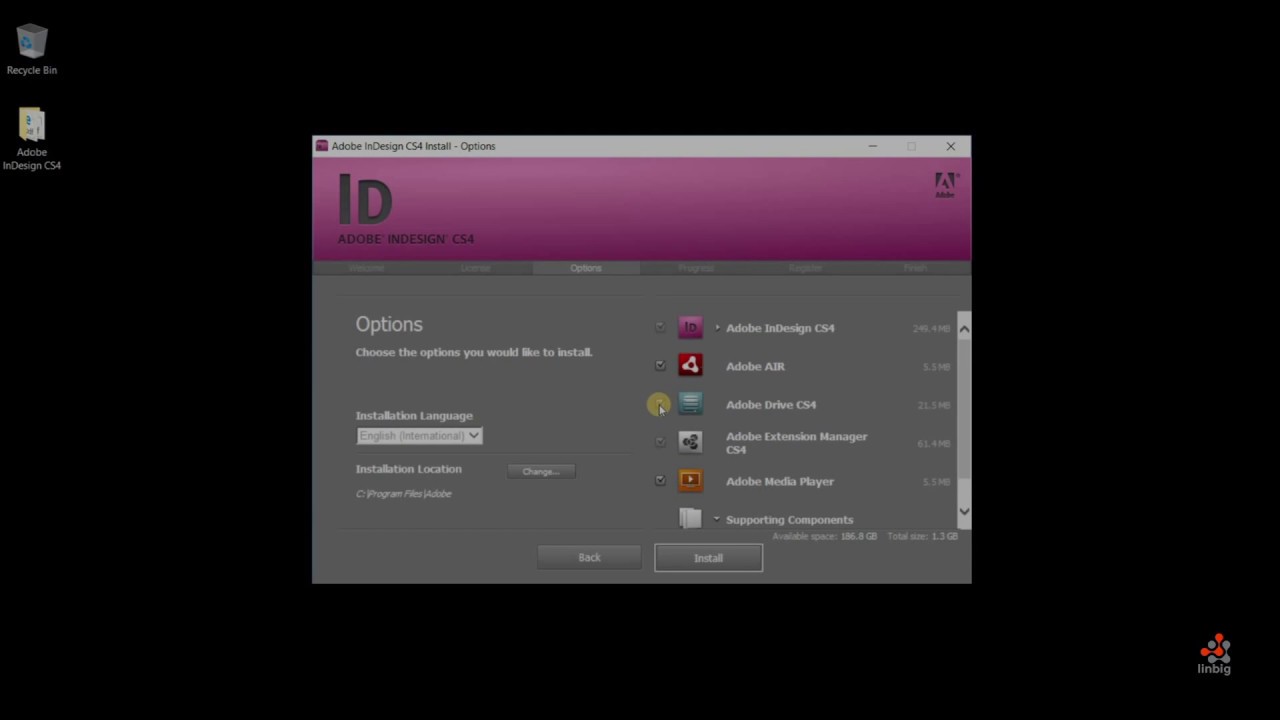
Task: Click the Adobe Extension Manager CS4 icon
Action: [690, 442]
